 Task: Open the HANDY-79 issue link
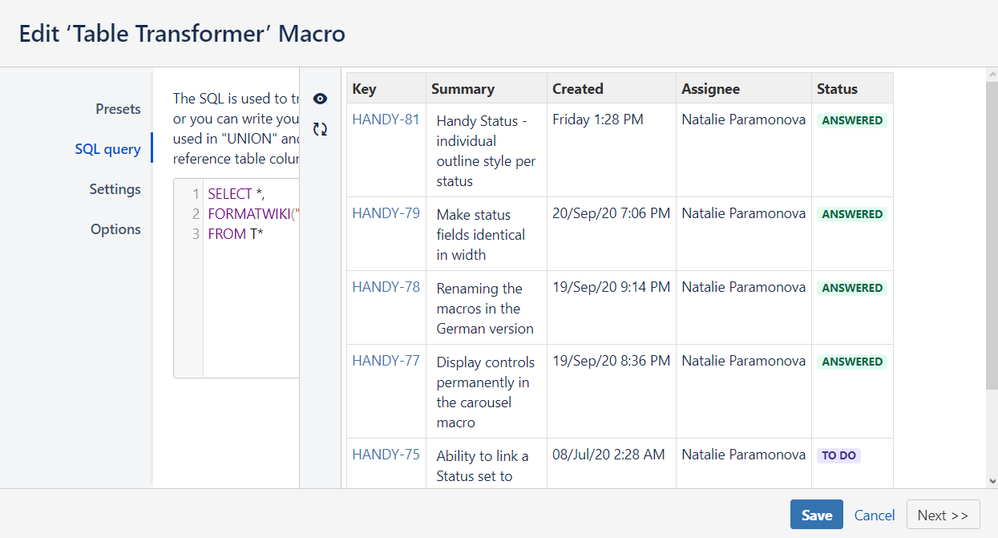point(386,213)
